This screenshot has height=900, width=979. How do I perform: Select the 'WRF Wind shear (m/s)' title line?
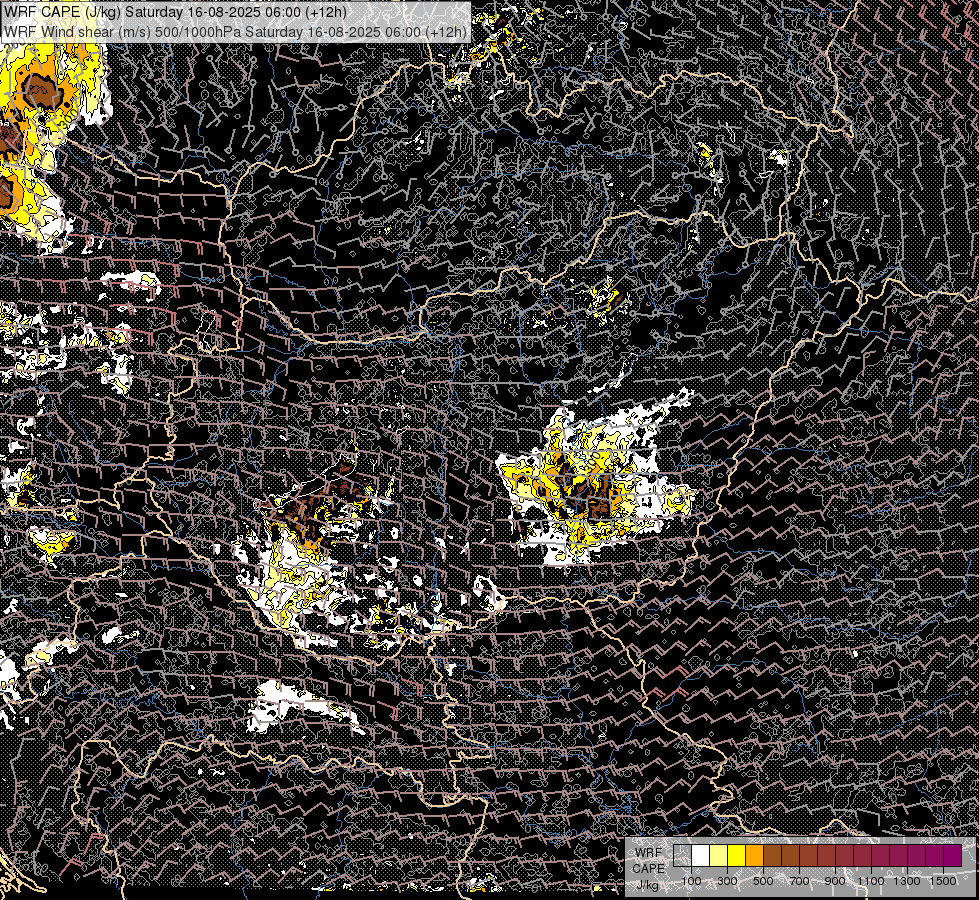coord(235,32)
